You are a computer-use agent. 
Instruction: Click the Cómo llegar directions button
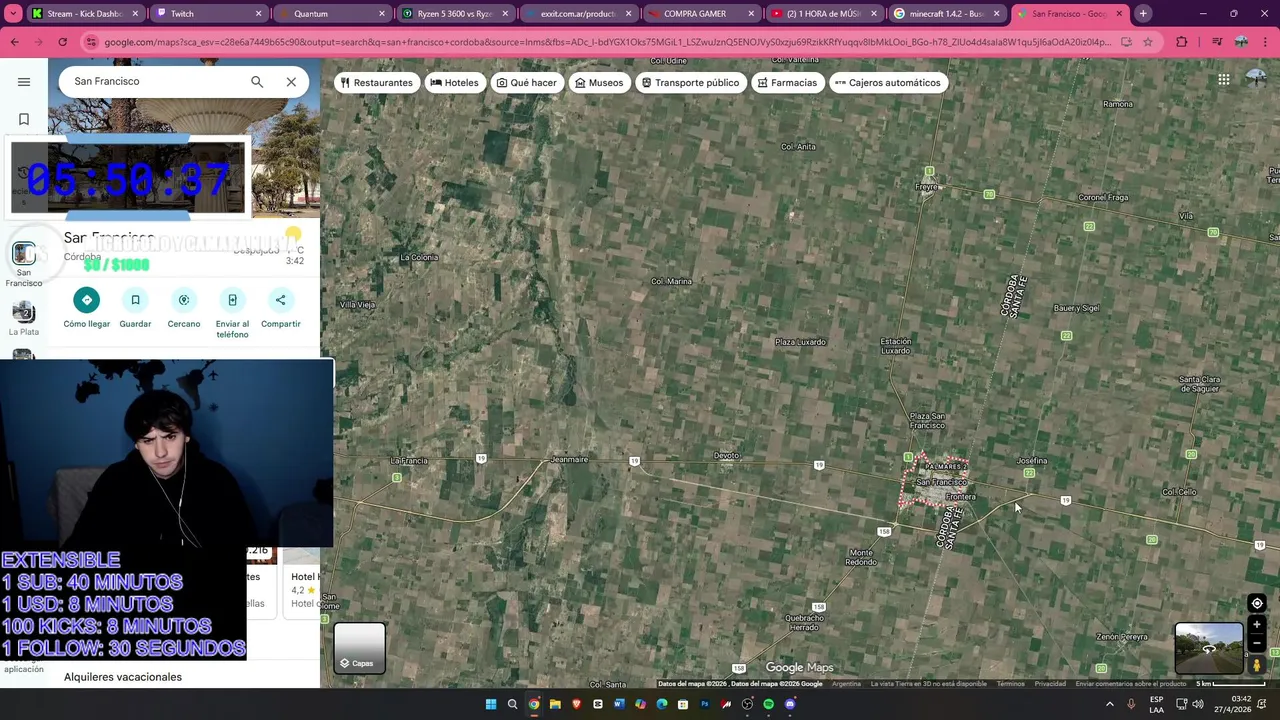[x=87, y=308]
